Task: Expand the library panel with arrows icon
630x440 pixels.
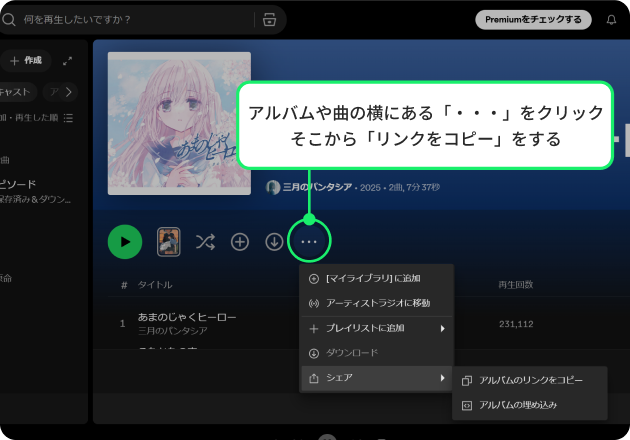Action: tap(68, 61)
